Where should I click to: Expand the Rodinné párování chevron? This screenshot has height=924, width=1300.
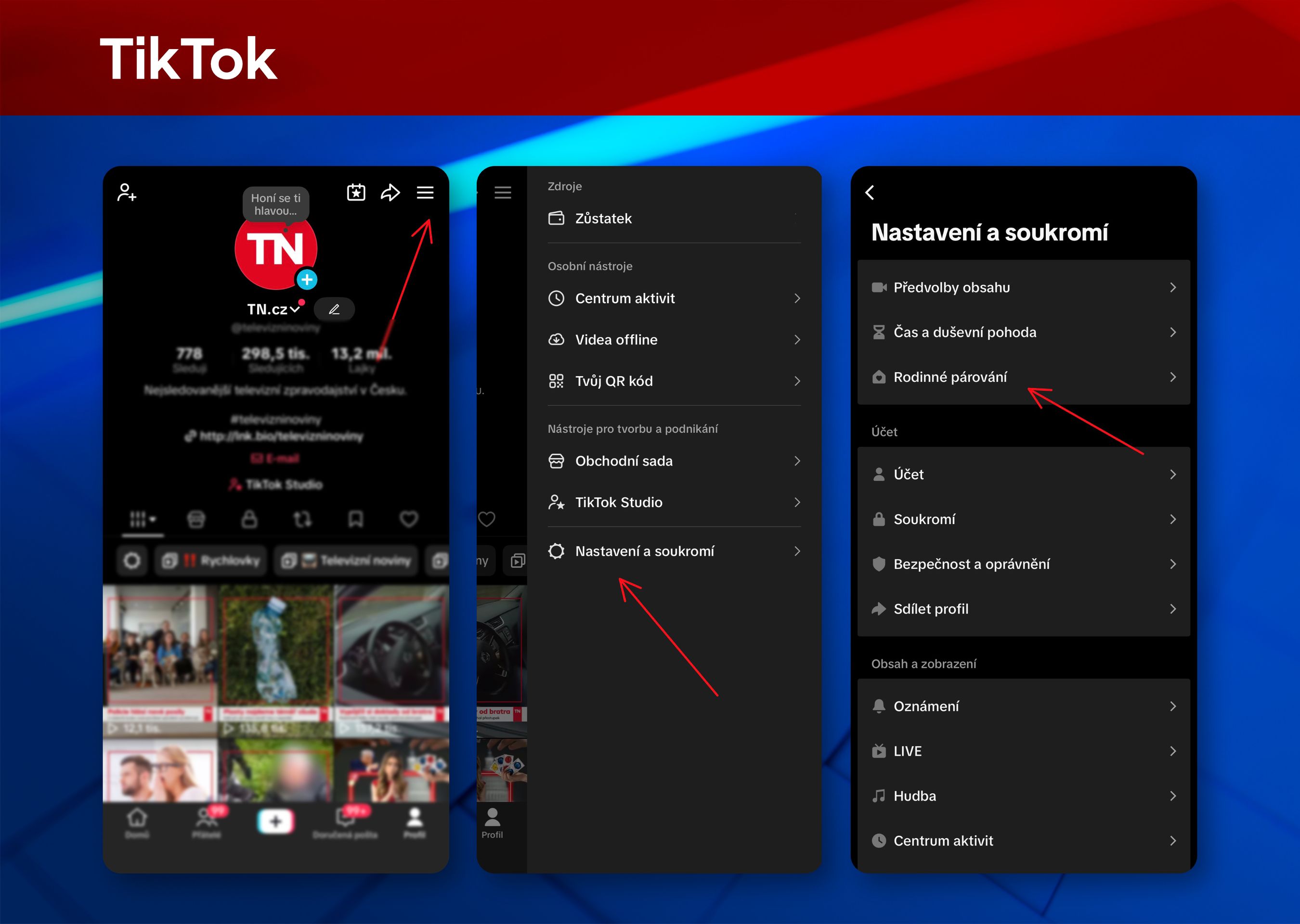(1173, 377)
